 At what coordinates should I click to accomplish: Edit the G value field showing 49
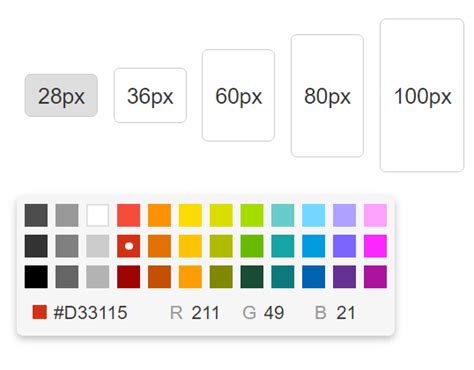pyautogui.click(x=274, y=313)
